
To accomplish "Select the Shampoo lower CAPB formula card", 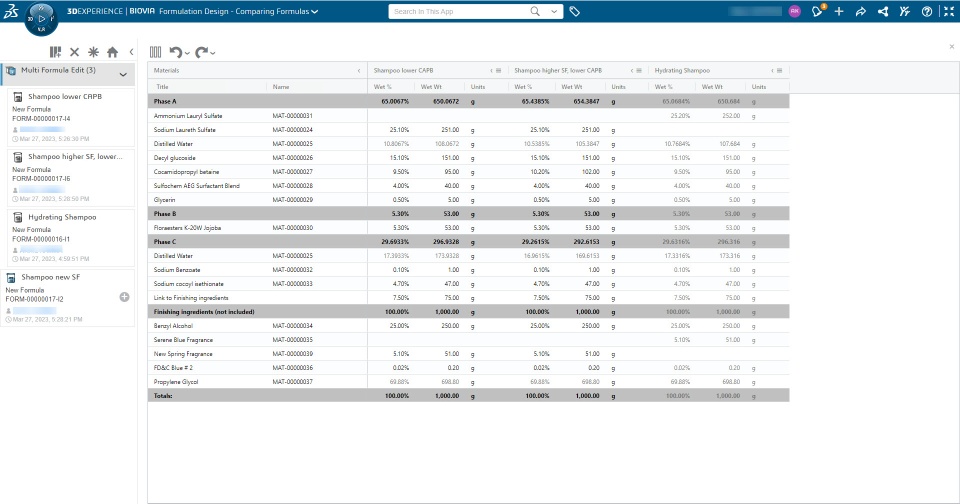I will 71,116.
